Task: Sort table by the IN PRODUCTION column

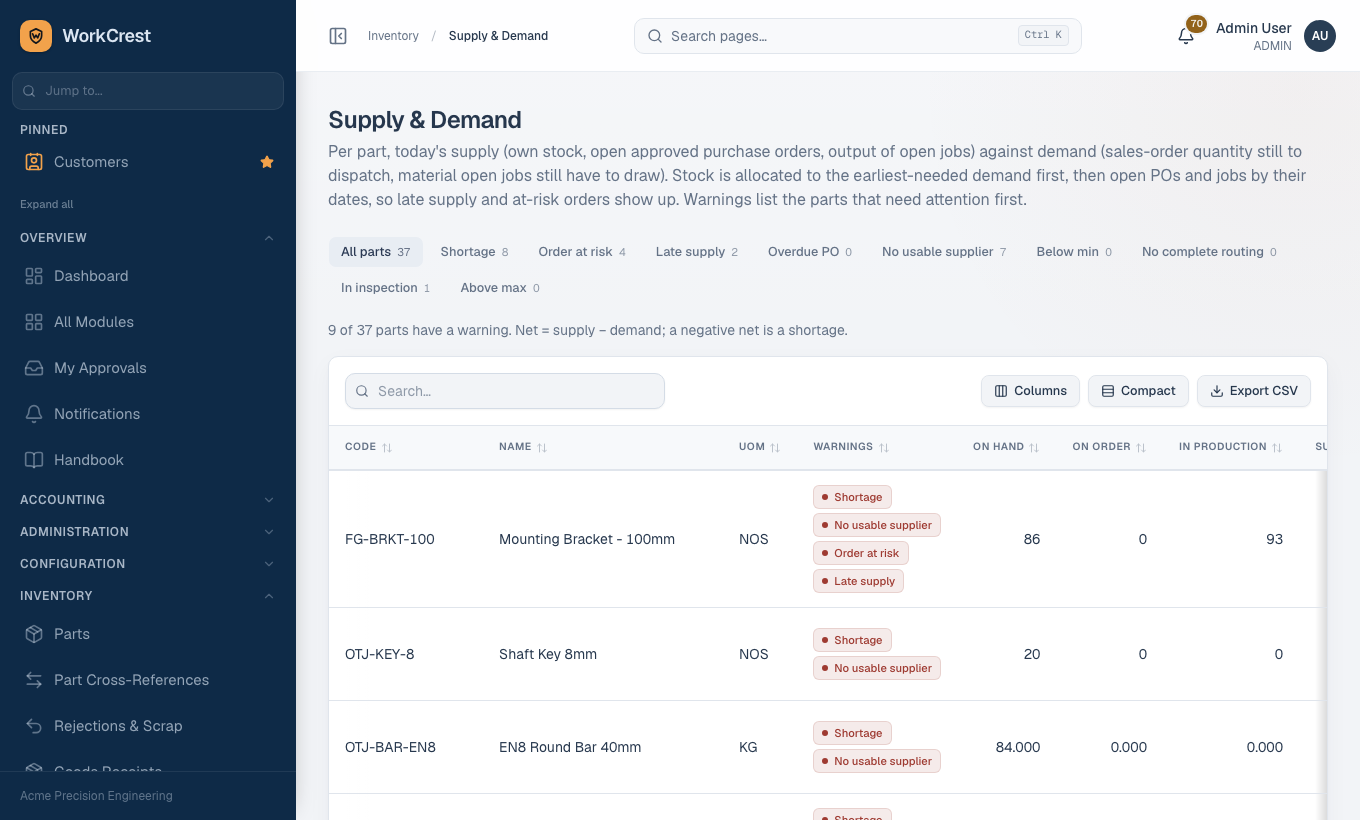Action: (x=1230, y=447)
